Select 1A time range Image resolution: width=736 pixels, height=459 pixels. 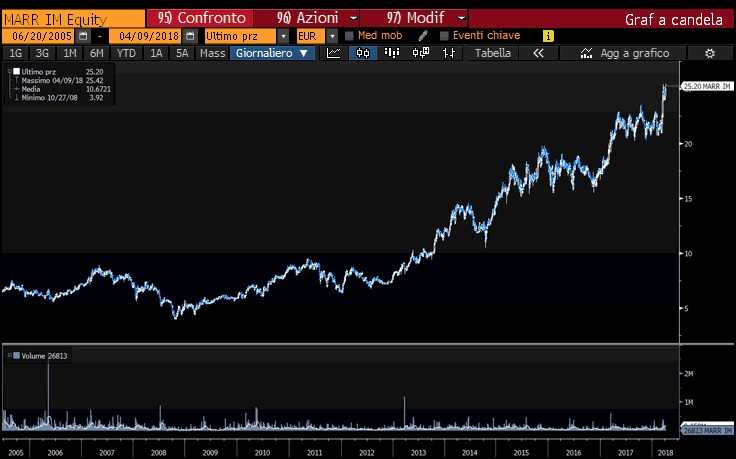pos(156,53)
